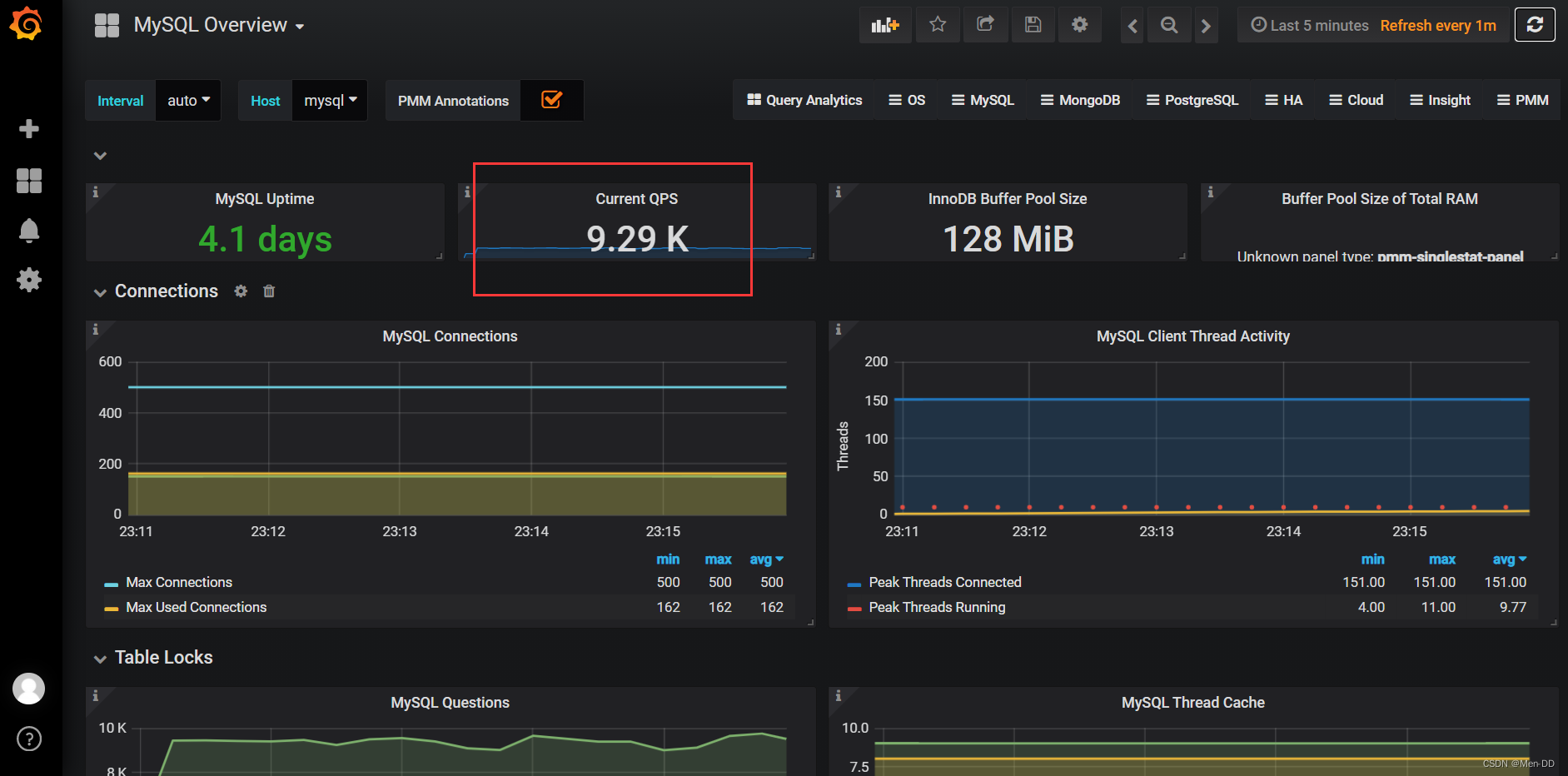Click the Create plus icon in sidebar

pyautogui.click(x=29, y=129)
